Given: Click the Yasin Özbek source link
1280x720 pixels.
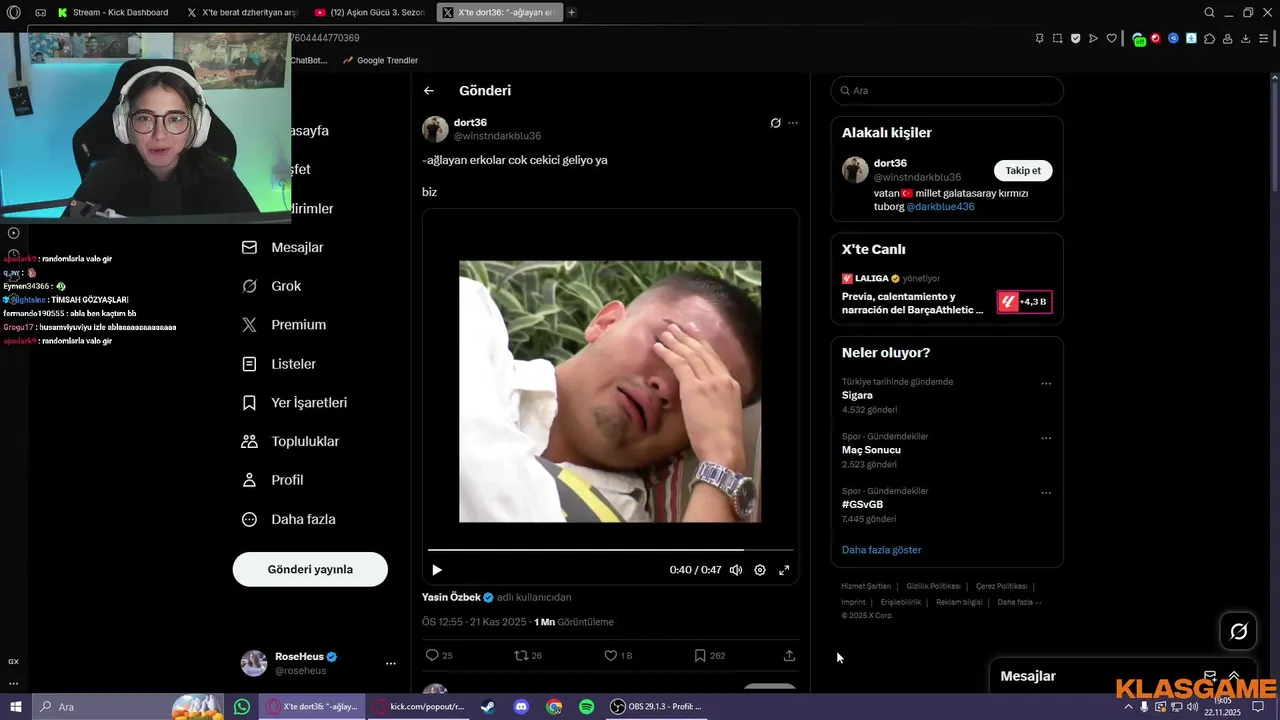Looking at the screenshot, I should coord(458,597).
